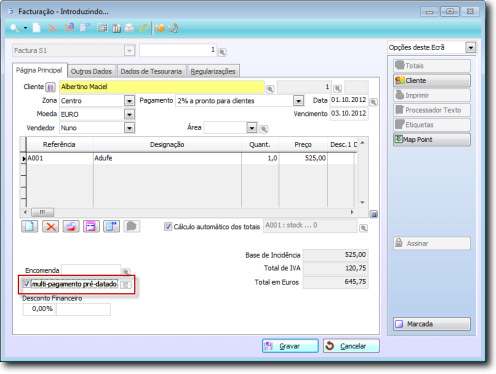
Task: Click the Albertino Maciel client name field
Action: [x=162, y=87]
